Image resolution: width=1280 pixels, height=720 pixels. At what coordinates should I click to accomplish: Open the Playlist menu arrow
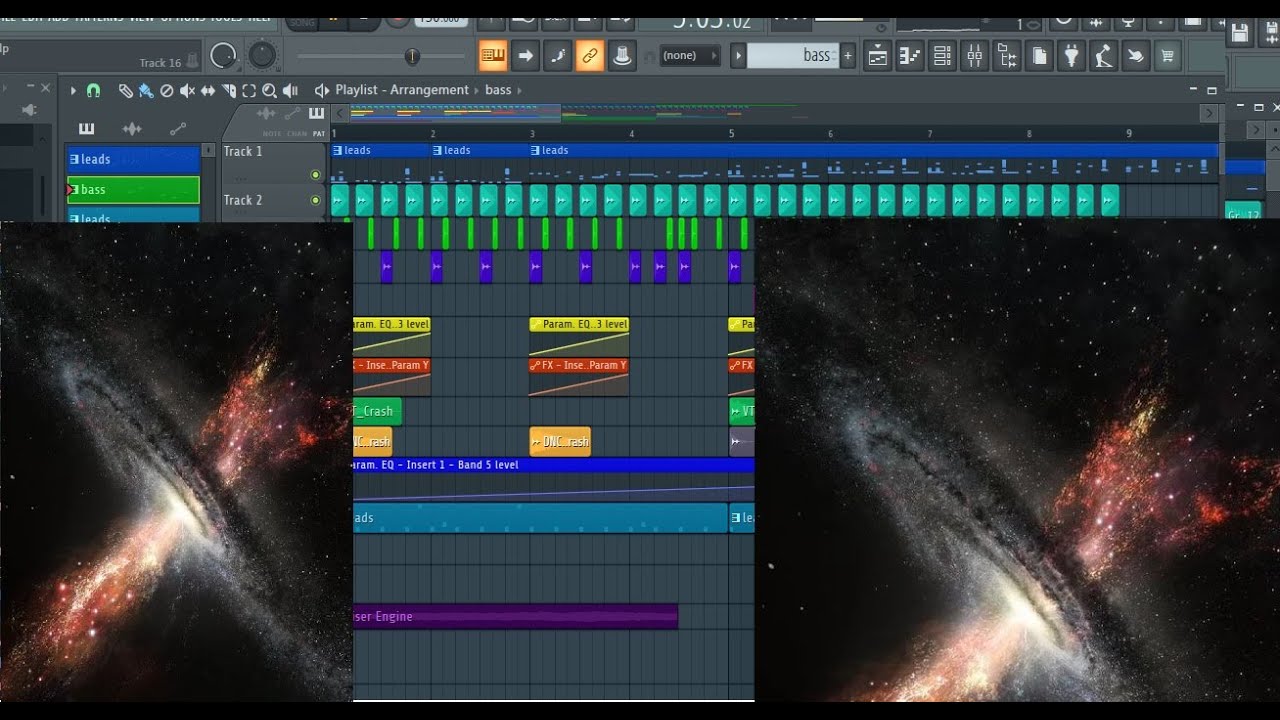pos(73,90)
